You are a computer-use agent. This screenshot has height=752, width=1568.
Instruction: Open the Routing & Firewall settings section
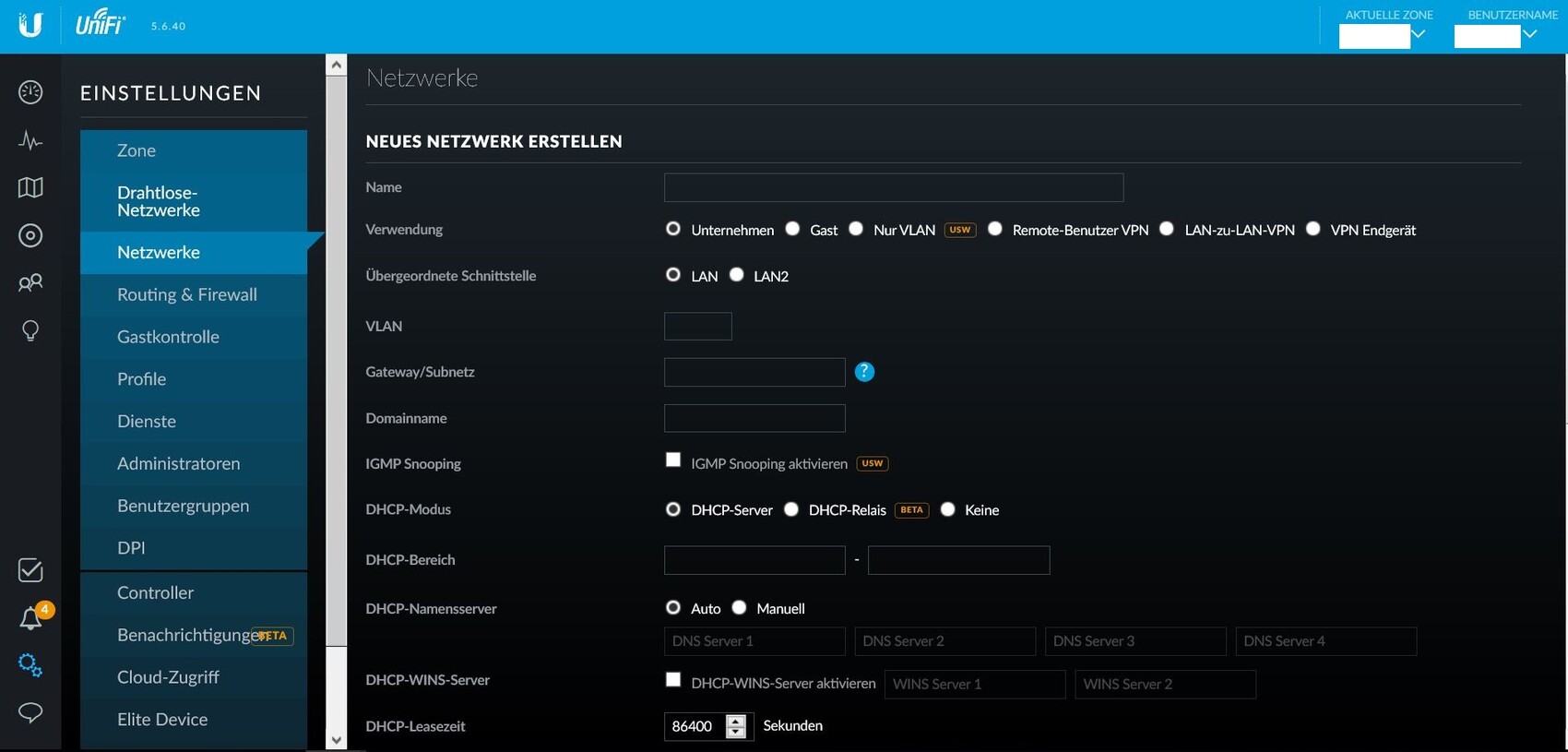click(x=187, y=294)
